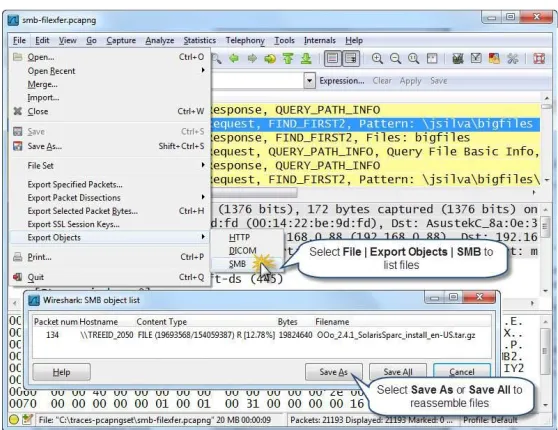This screenshot has height=430, width=558.
Task: Click the Expert Info yellow circle in status bar
Action: (x=14, y=420)
